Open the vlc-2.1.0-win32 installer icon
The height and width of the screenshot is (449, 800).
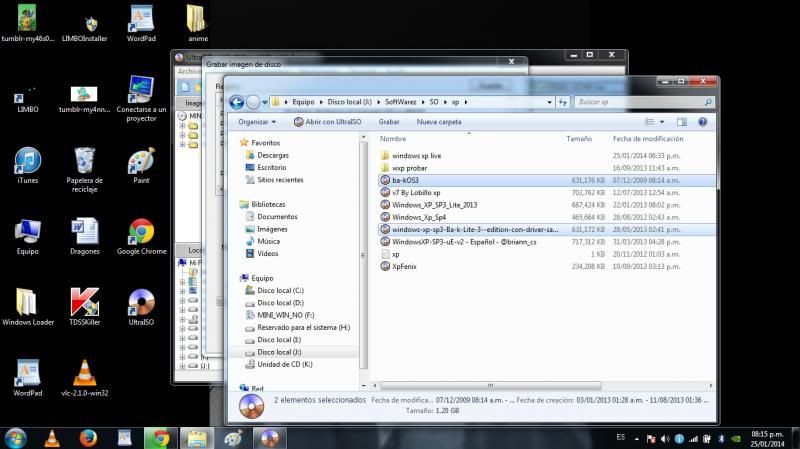pyautogui.click(x=85, y=378)
